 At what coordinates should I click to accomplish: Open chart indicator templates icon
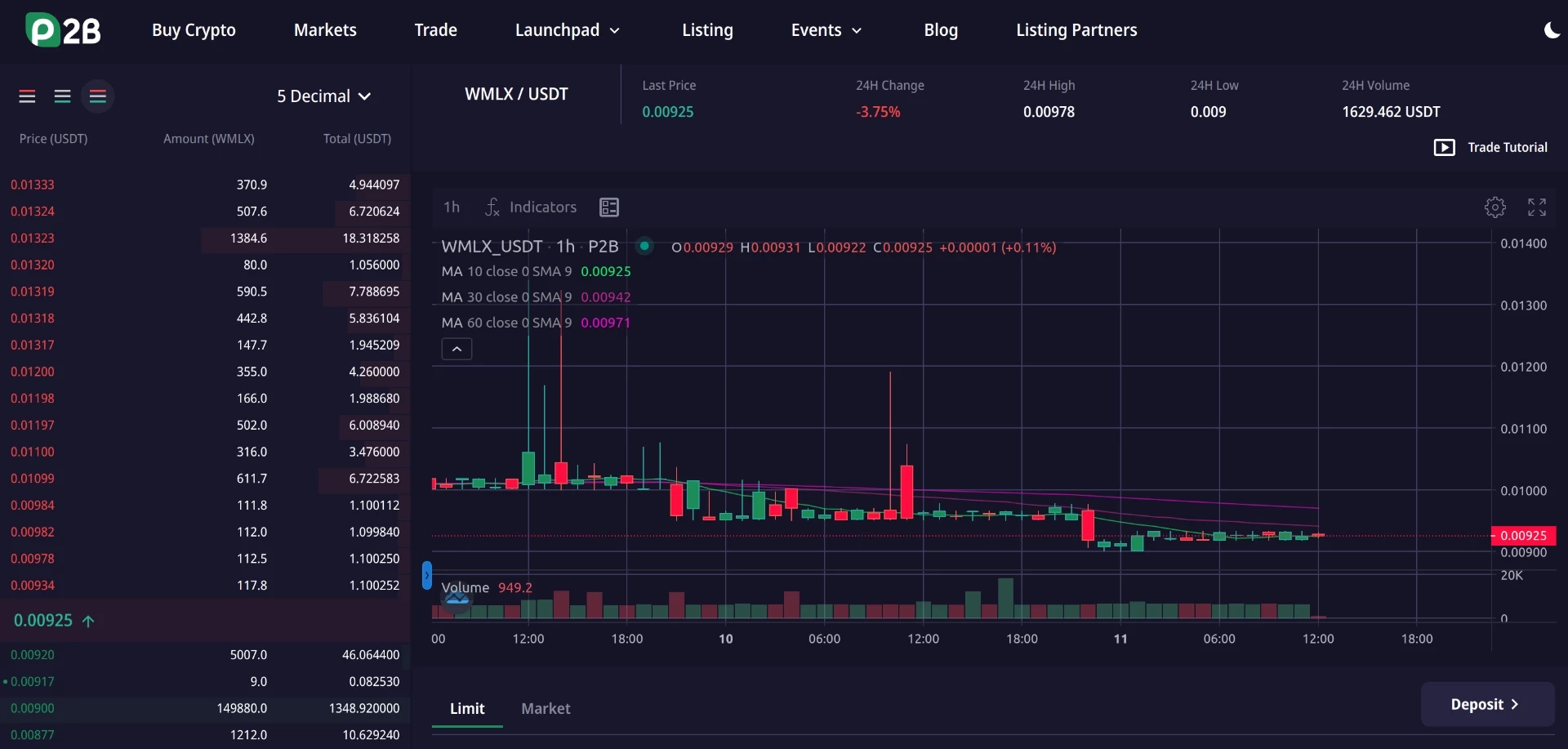609,207
